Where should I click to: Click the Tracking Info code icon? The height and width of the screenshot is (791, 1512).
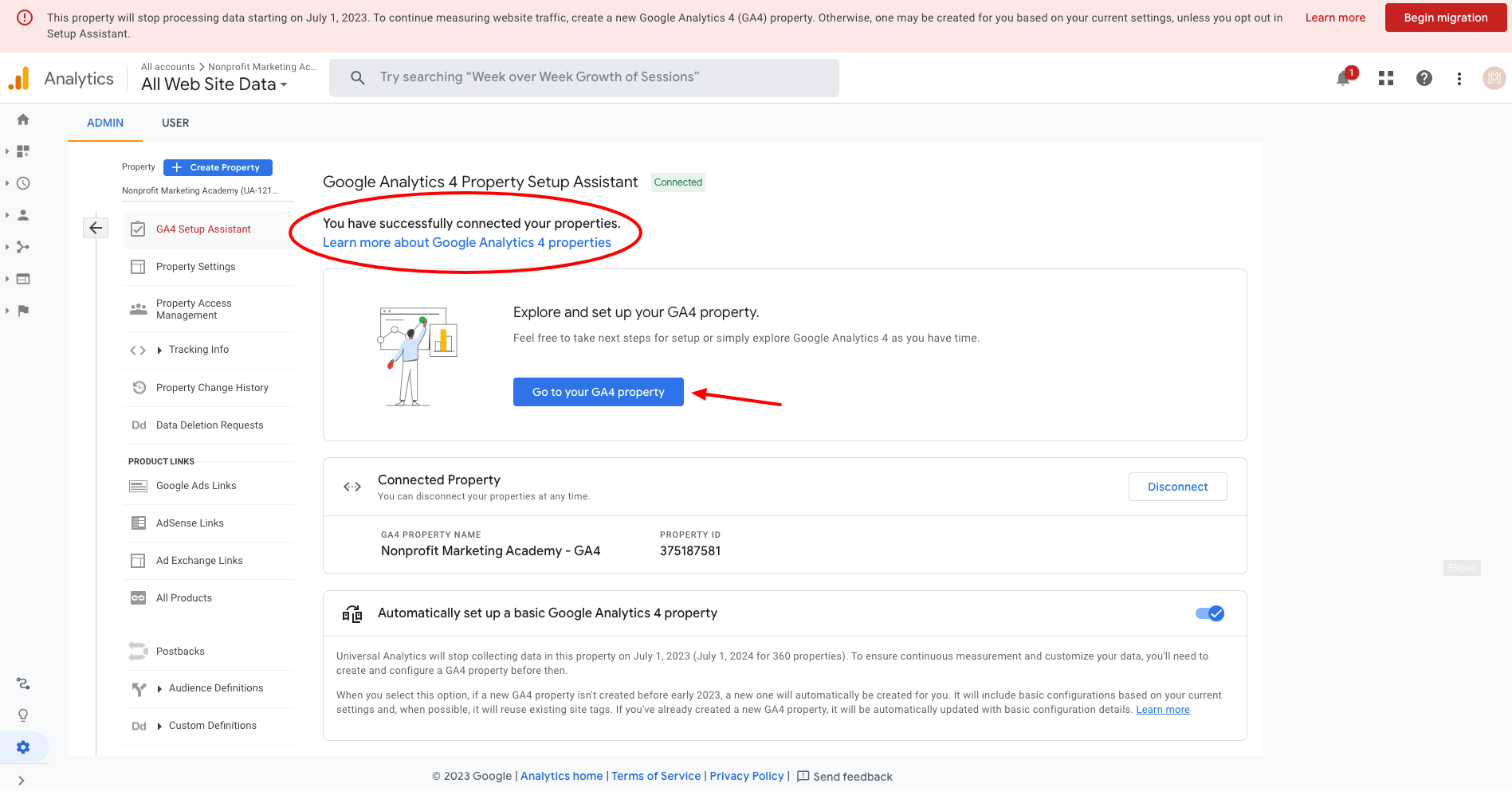tap(138, 350)
